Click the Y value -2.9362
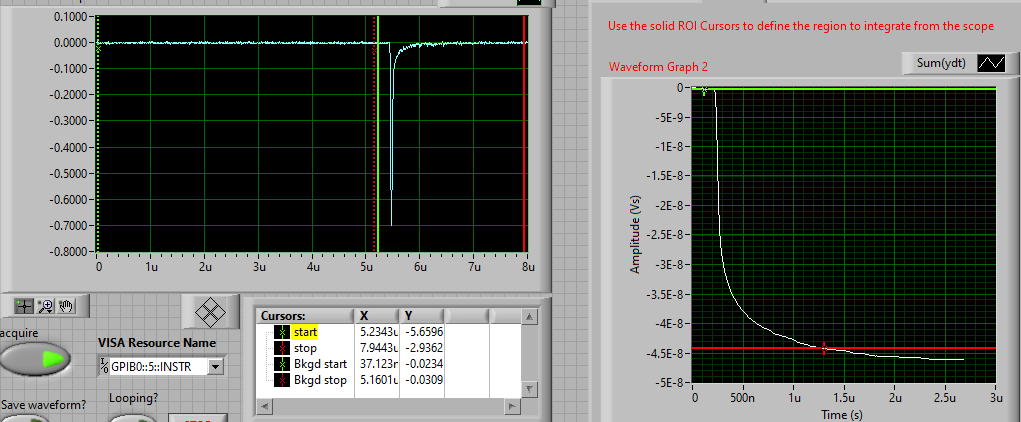 tap(424, 348)
